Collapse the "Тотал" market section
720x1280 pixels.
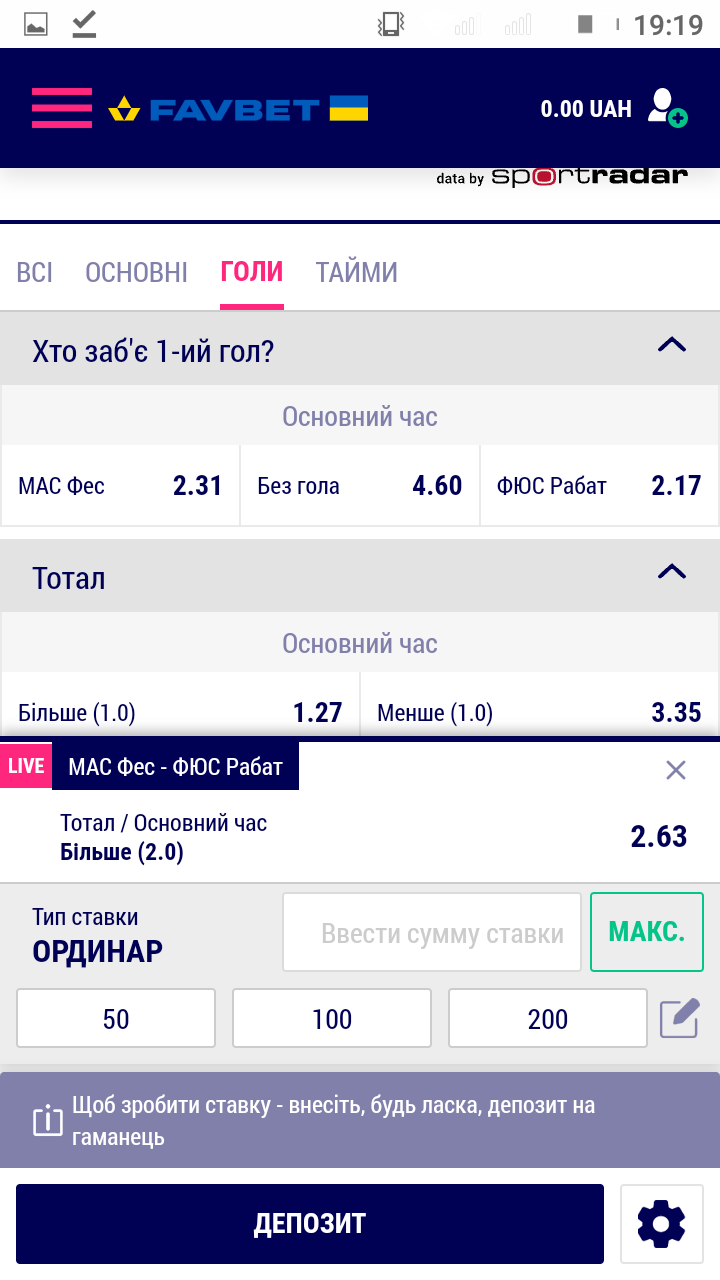point(671,573)
